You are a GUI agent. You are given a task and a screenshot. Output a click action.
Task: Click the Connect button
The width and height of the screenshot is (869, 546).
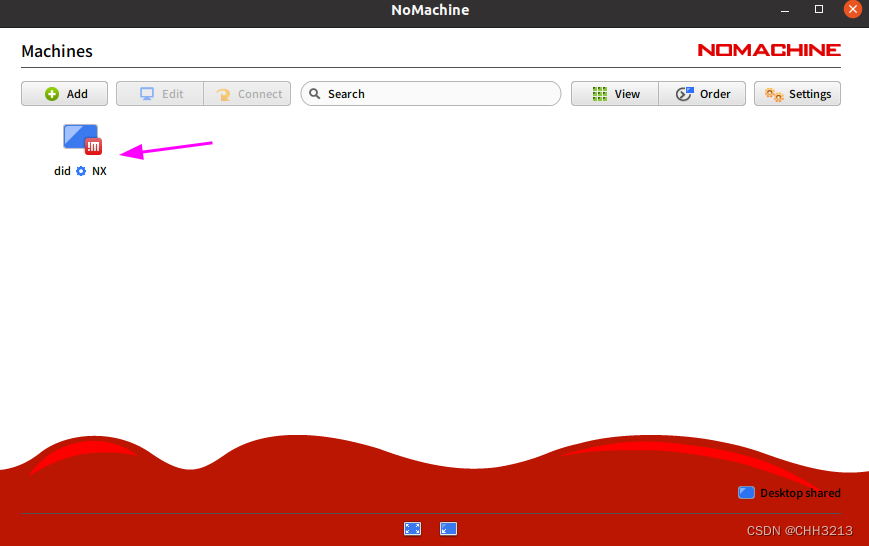tap(247, 94)
